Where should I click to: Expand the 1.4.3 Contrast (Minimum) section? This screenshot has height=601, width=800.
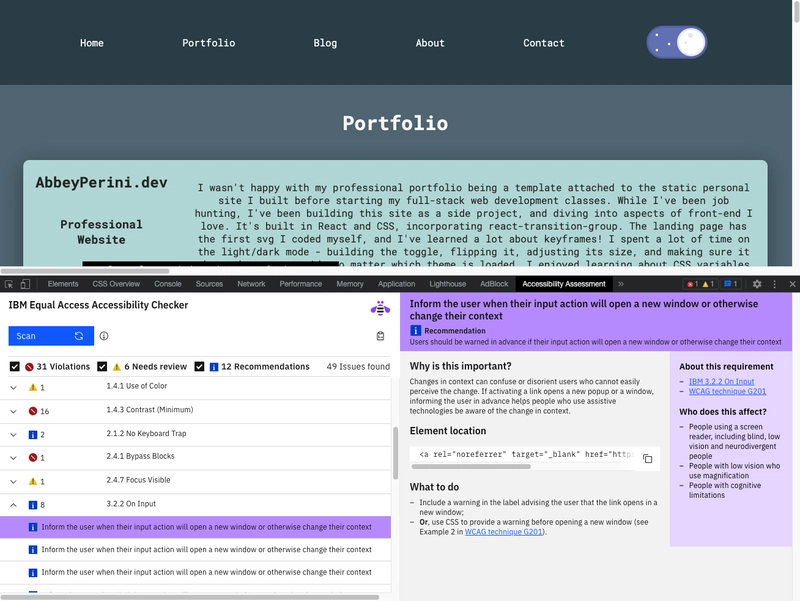14,409
